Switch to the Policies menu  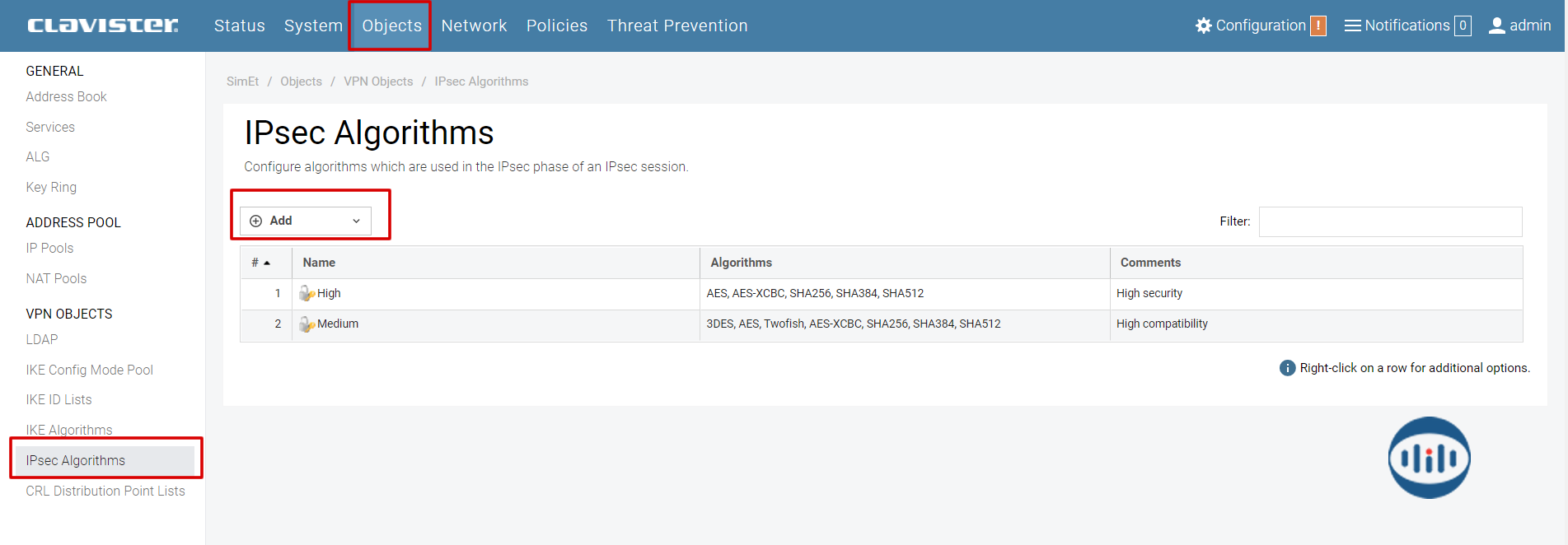[x=557, y=26]
